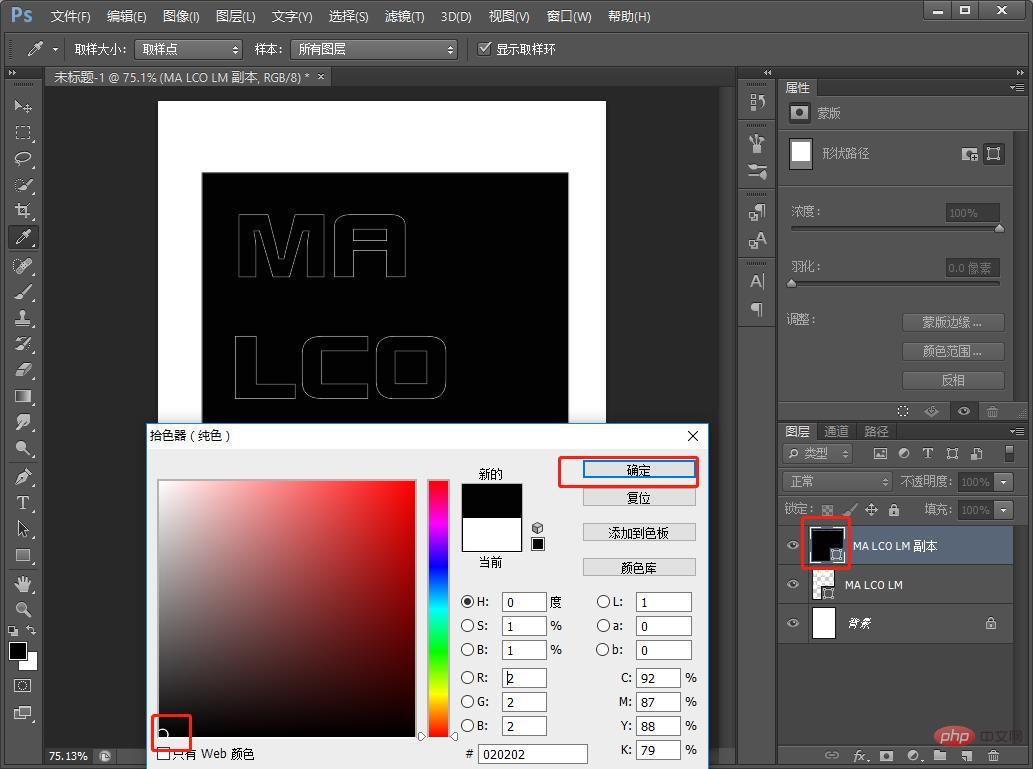Select the Lasso tool
Viewport: 1033px width, 769px height.
click(x=22, y=159)
